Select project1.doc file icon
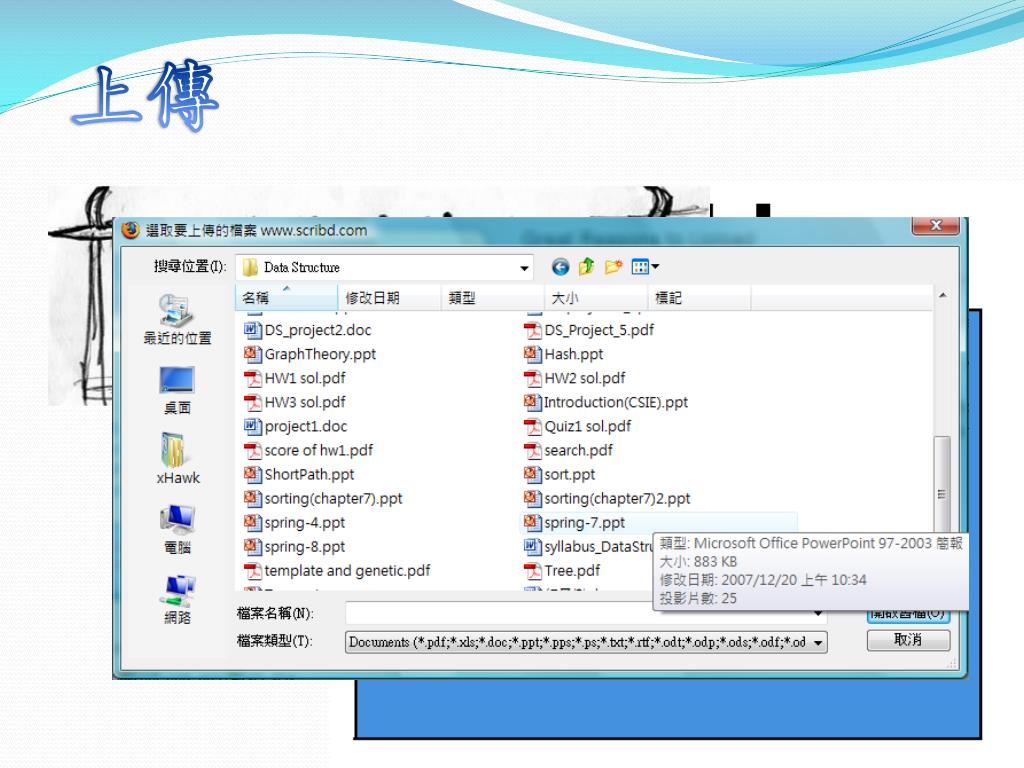The image size is (1024, 768). 252,426
